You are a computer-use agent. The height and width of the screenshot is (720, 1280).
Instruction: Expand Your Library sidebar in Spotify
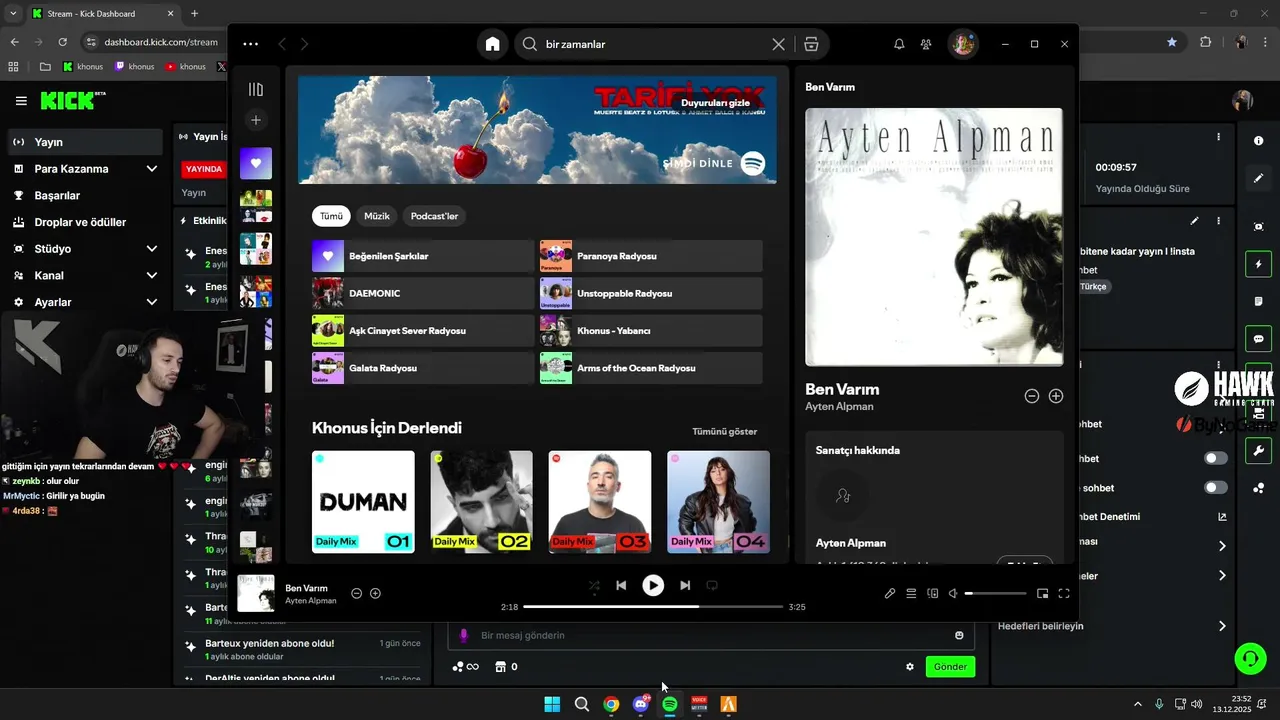point(256,89)
